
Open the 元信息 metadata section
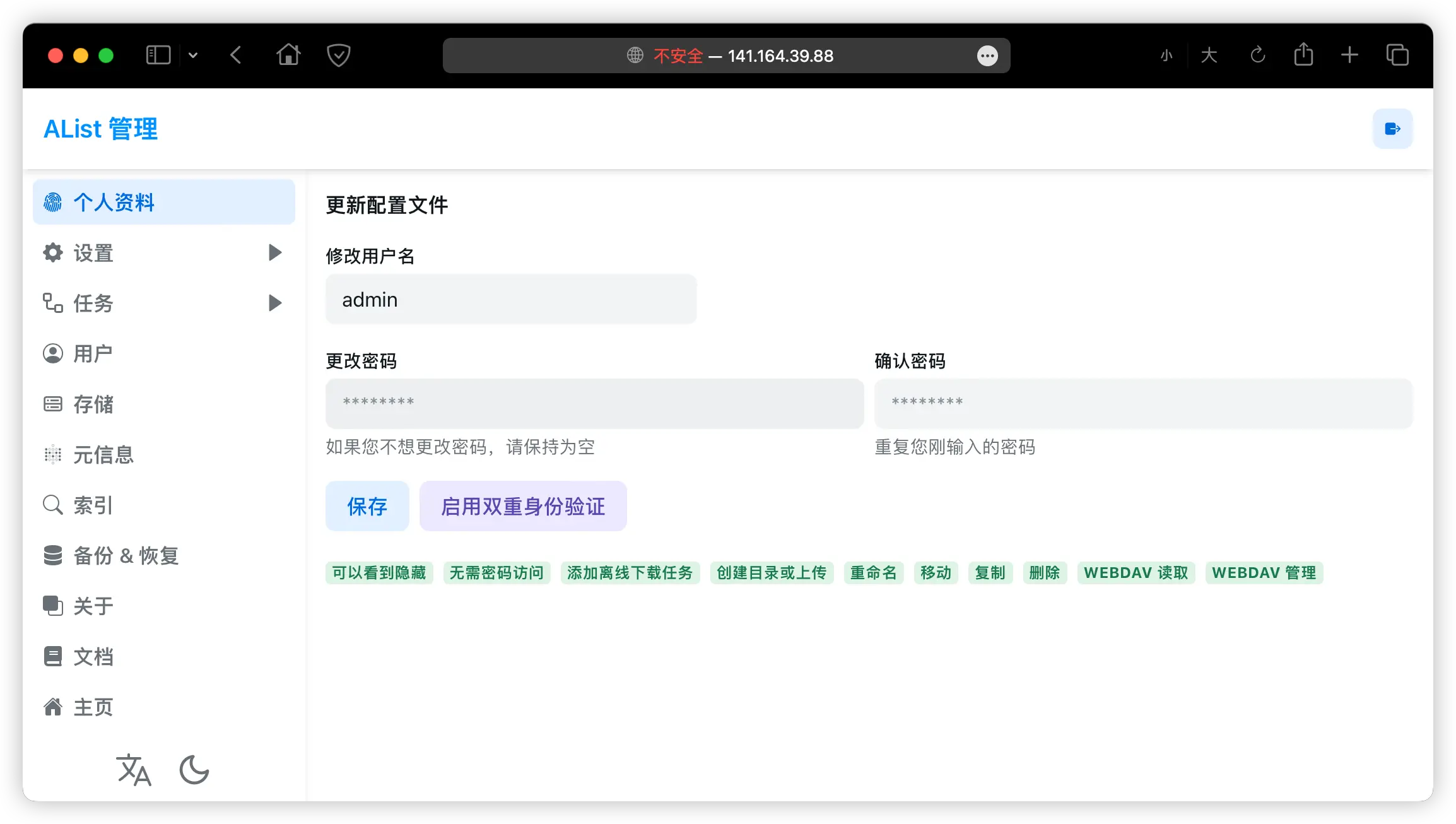[103, 455]
